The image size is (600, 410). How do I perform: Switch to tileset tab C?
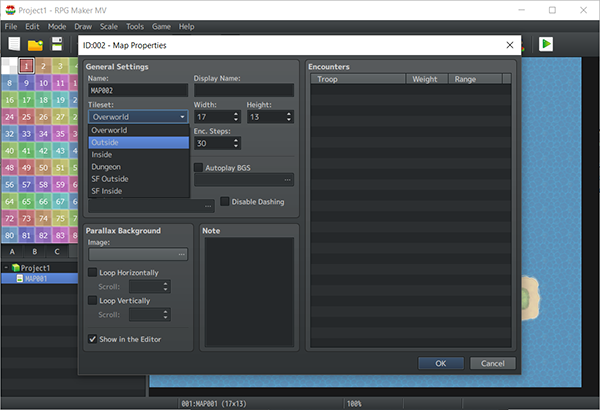pyautogui.click(x=57, y=252)
